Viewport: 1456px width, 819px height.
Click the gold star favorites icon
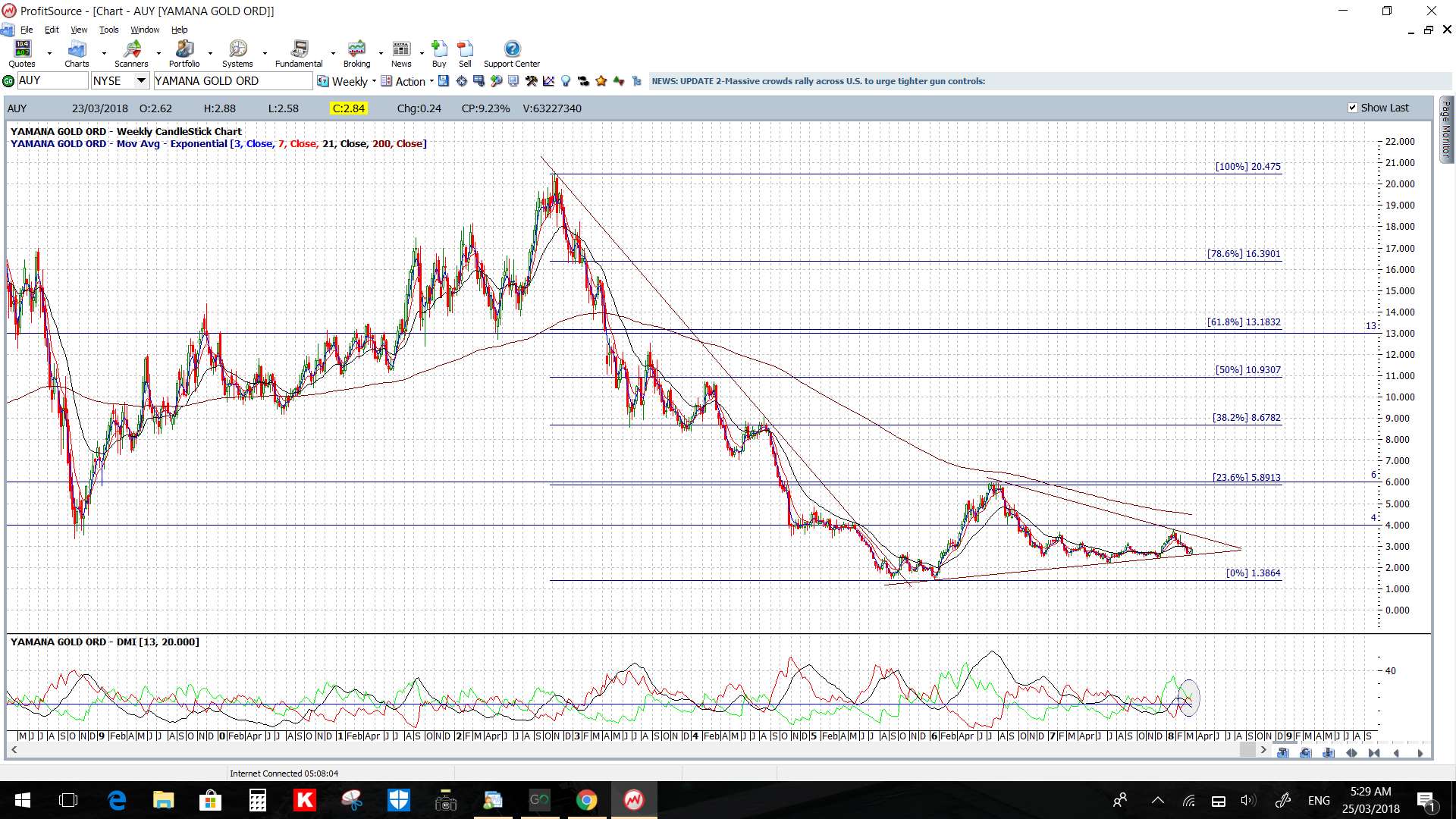pos(601,81)
